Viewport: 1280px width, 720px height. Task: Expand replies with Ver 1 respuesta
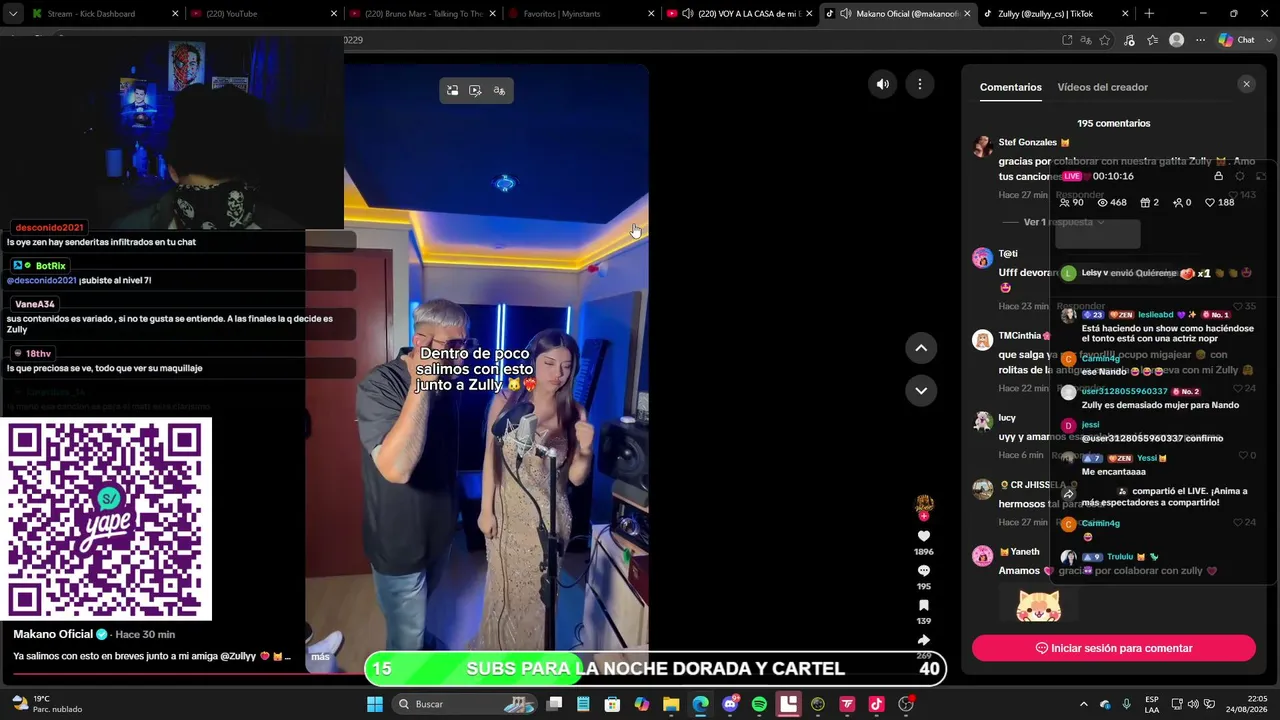point(1058,222)
